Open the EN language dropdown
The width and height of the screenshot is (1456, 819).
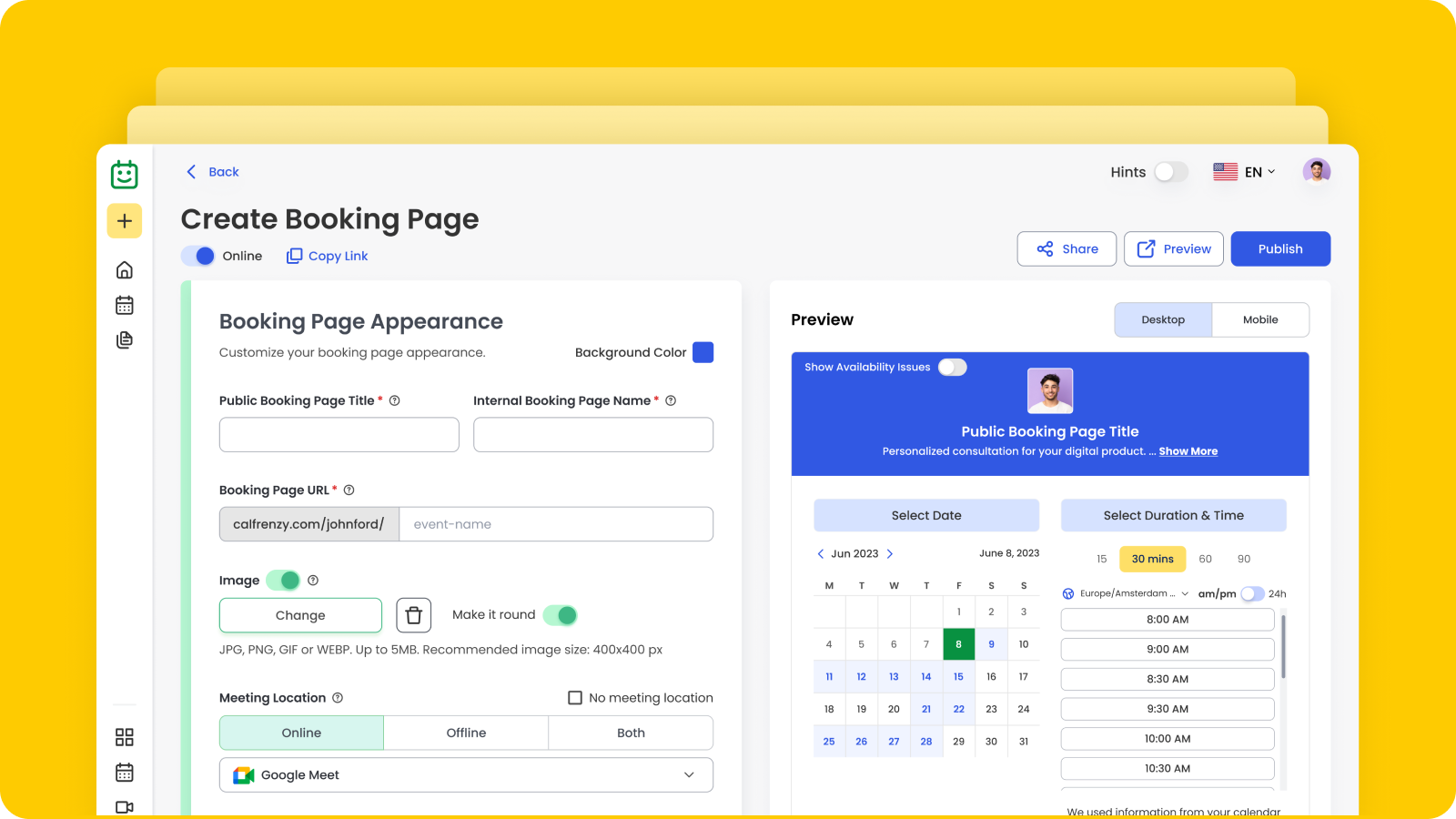click(x=1259, y=172)
